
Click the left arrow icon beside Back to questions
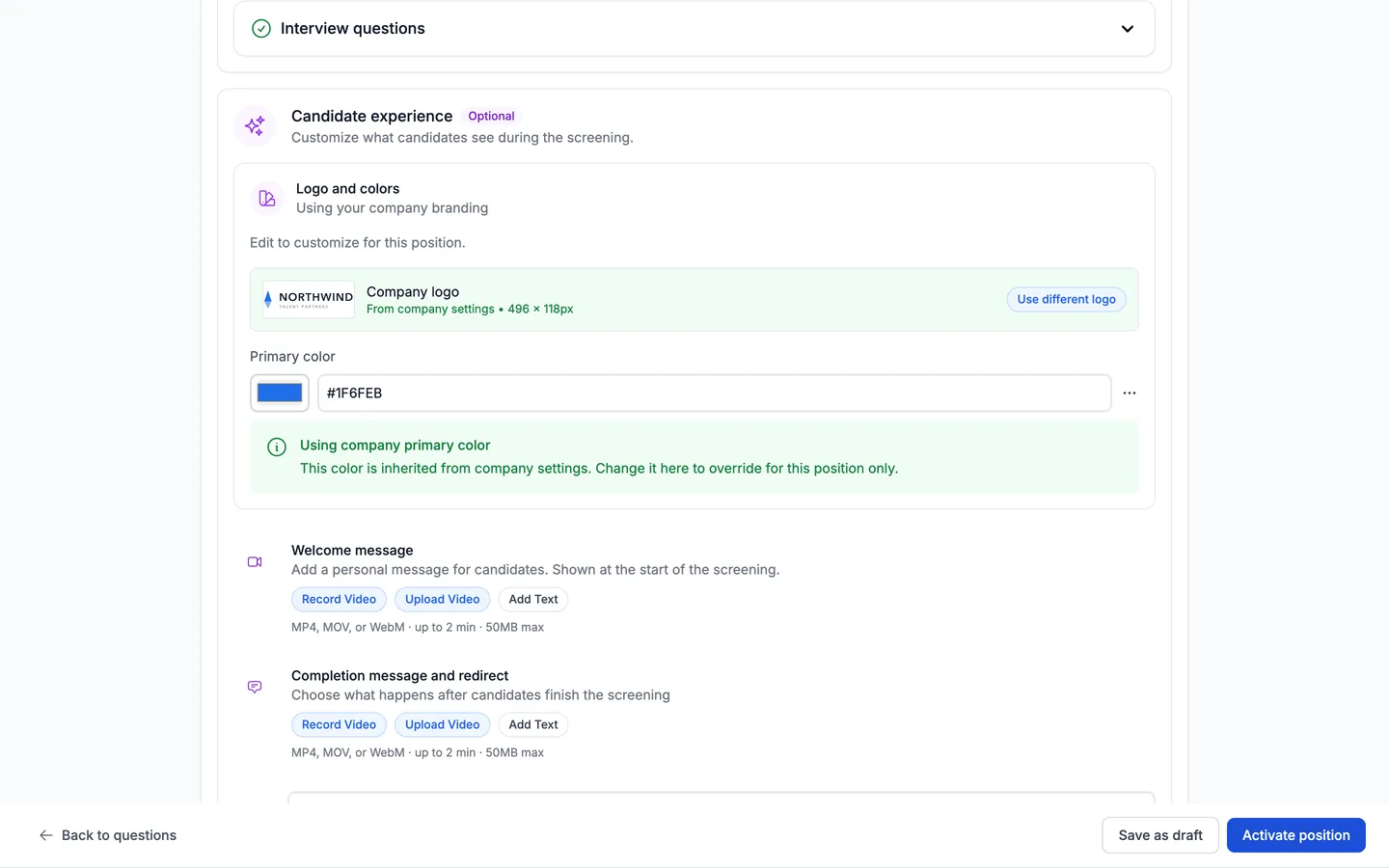(45, 835)
